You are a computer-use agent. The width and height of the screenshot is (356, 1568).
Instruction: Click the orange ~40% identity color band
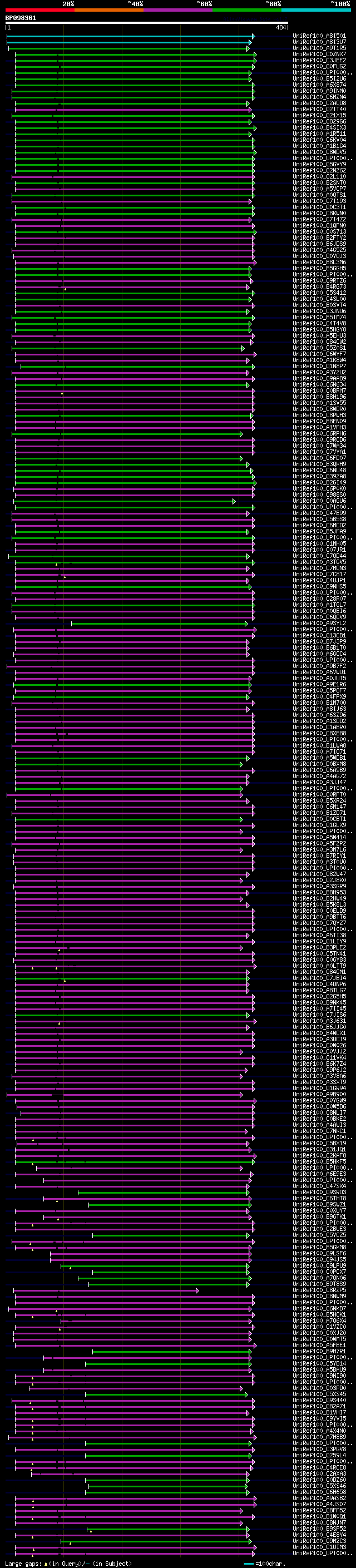click(x=109, y=10)
